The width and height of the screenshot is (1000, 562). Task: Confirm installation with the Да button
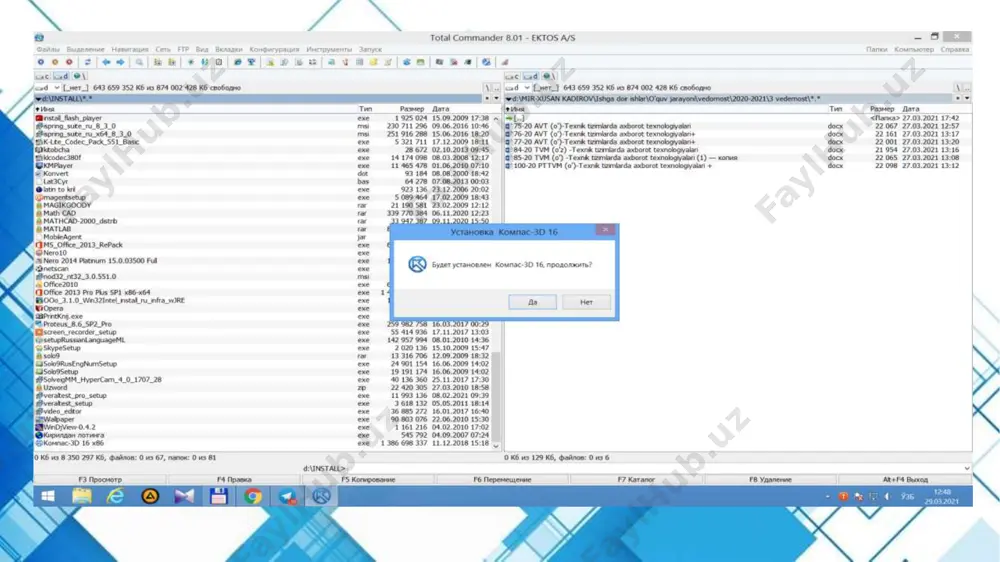(533, 302)
